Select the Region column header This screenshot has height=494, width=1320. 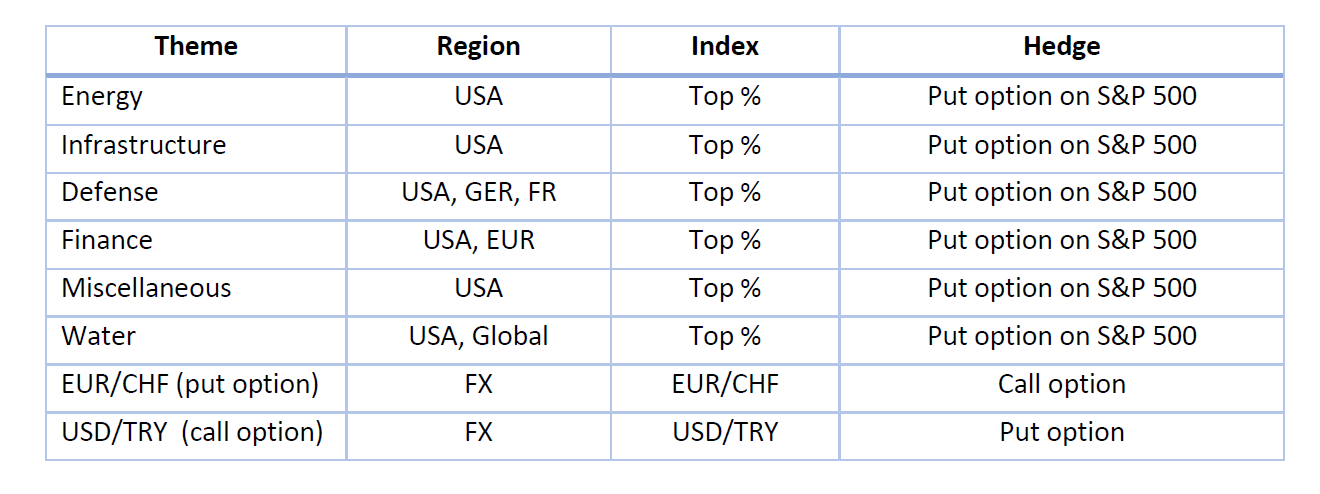click(x=478, y=47)
